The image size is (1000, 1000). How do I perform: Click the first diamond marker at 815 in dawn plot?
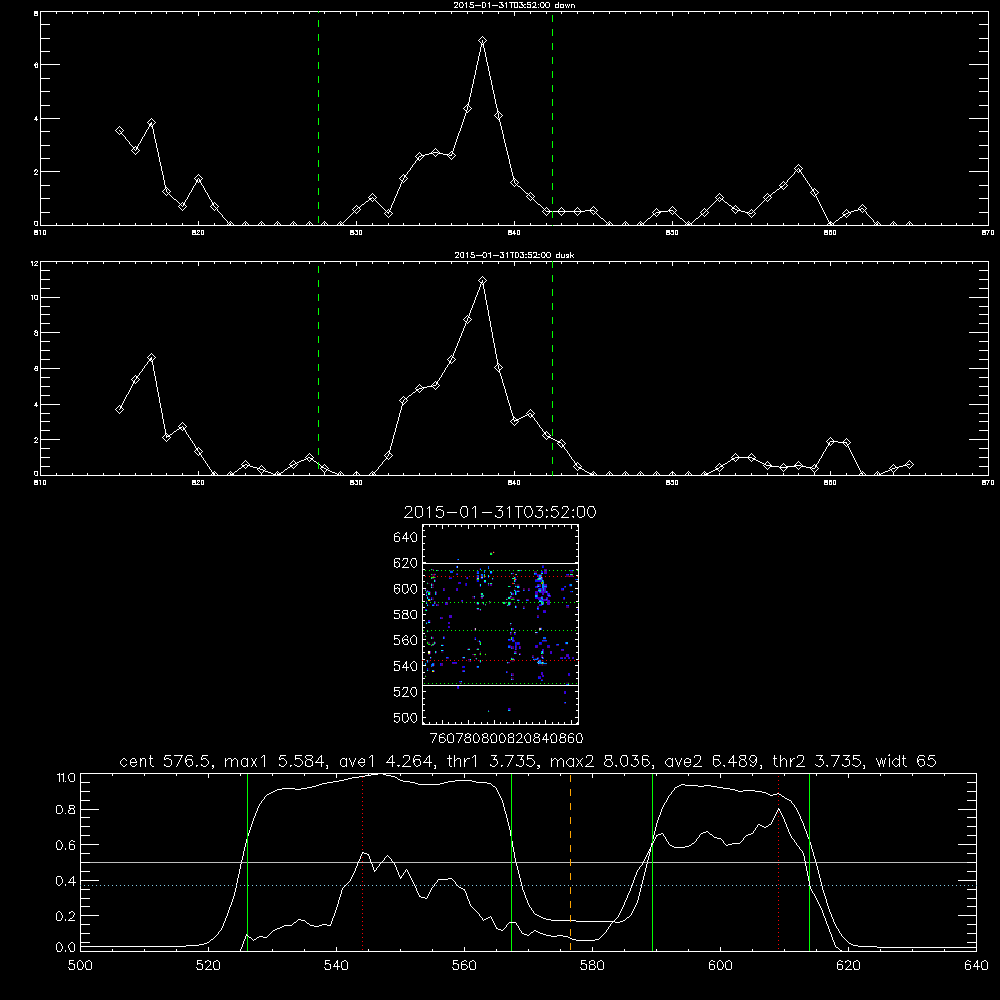click(x=119, y=130)
